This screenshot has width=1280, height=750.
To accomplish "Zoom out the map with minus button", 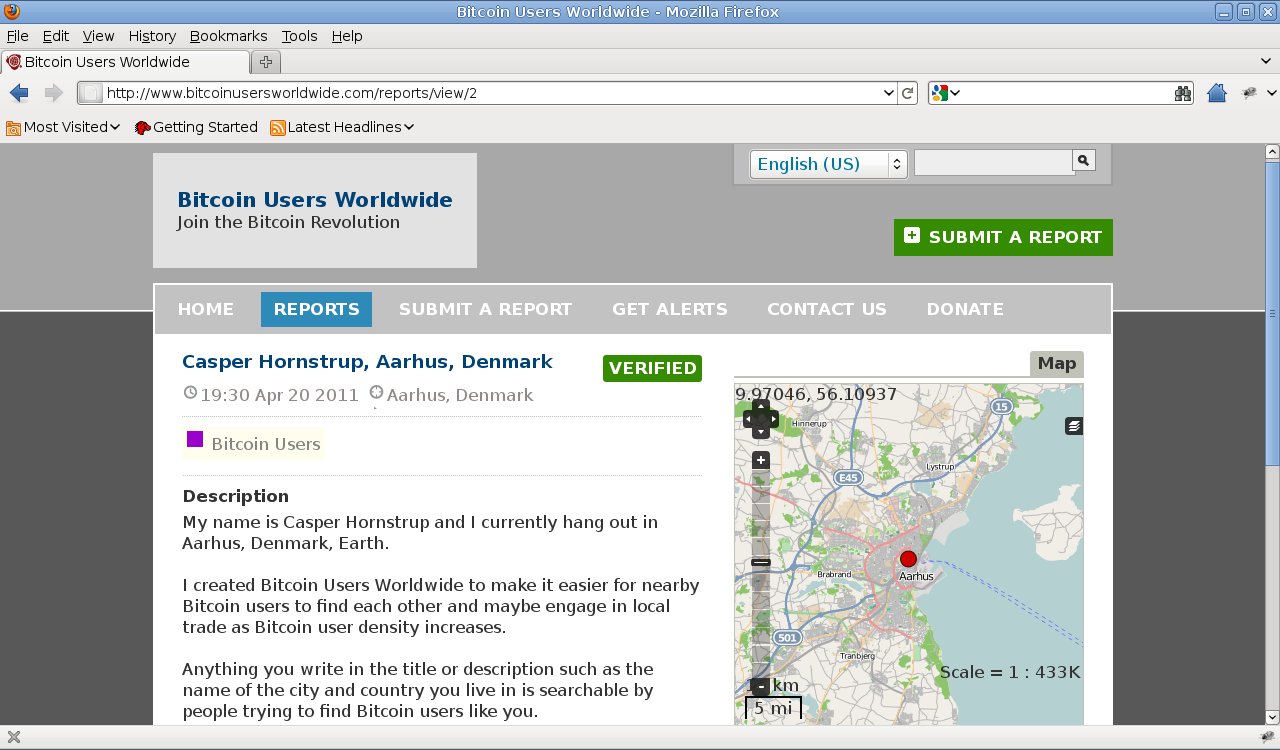I will click(761, 686).
